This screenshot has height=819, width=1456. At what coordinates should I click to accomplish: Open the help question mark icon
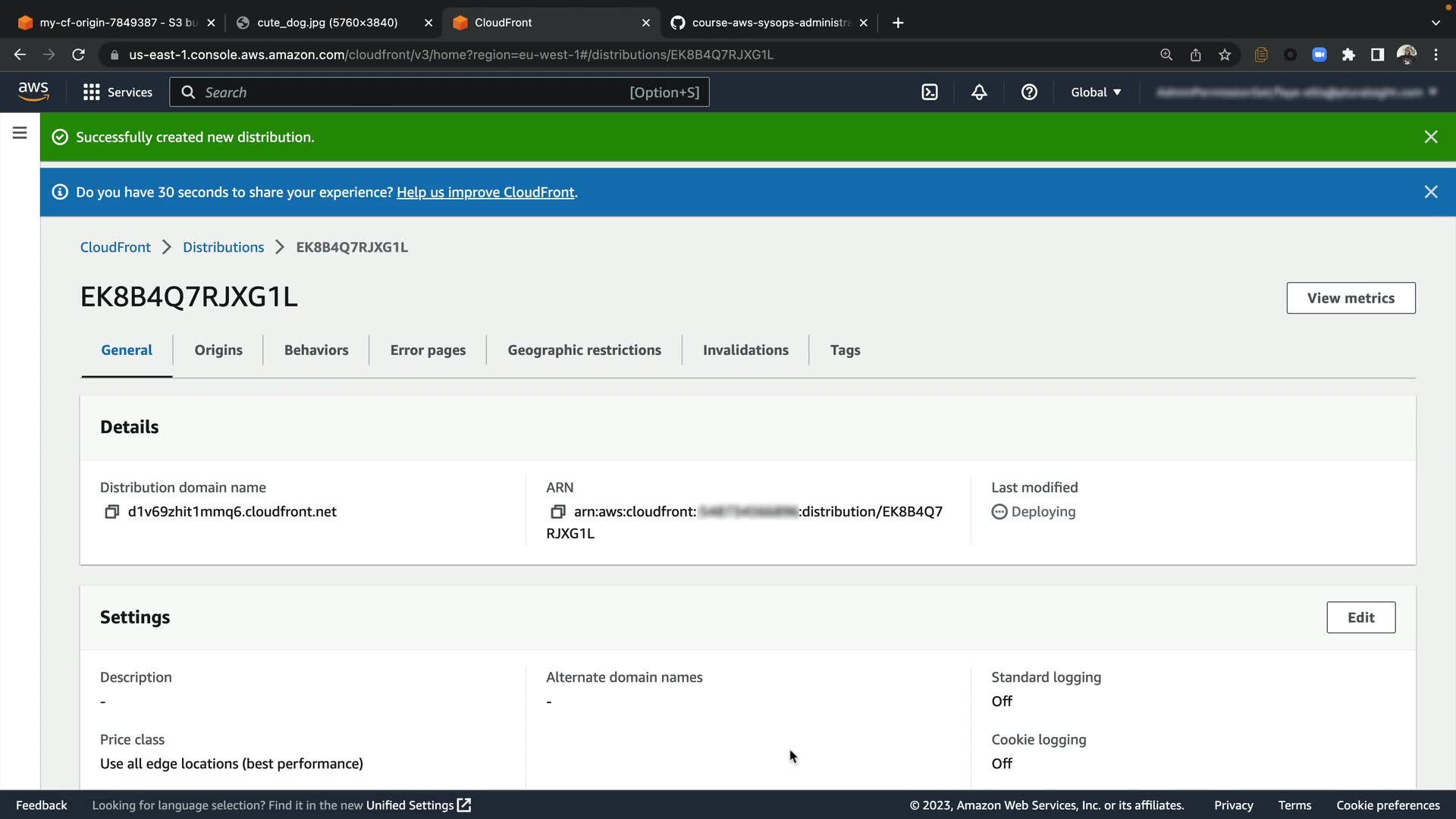click(1029, 93)
